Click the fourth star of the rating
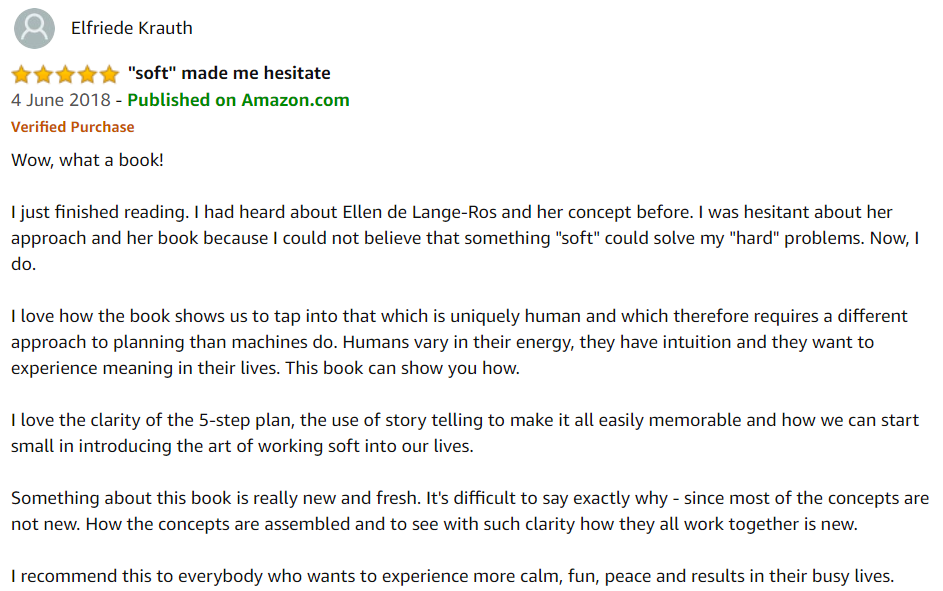 (87, 74)
